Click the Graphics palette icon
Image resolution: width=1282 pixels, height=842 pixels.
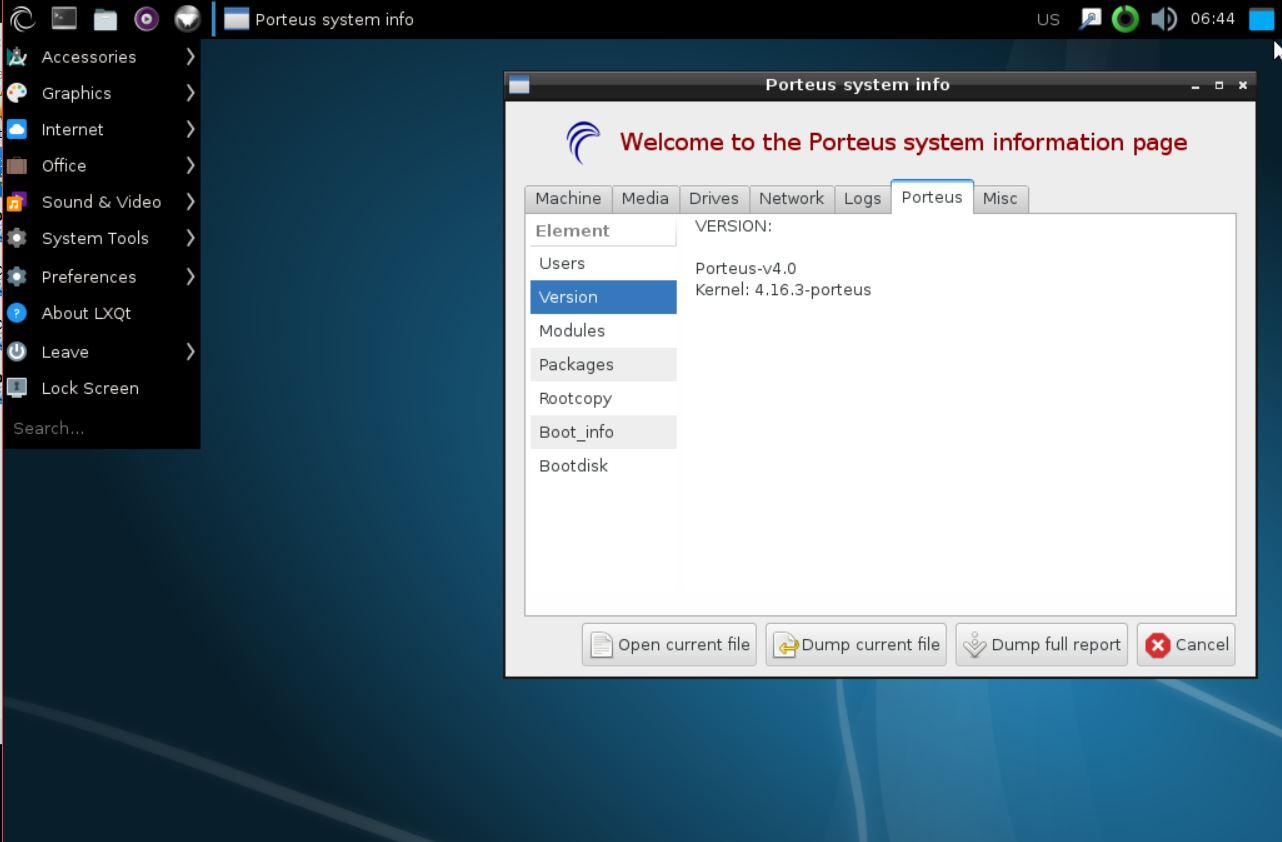point(16,93)
